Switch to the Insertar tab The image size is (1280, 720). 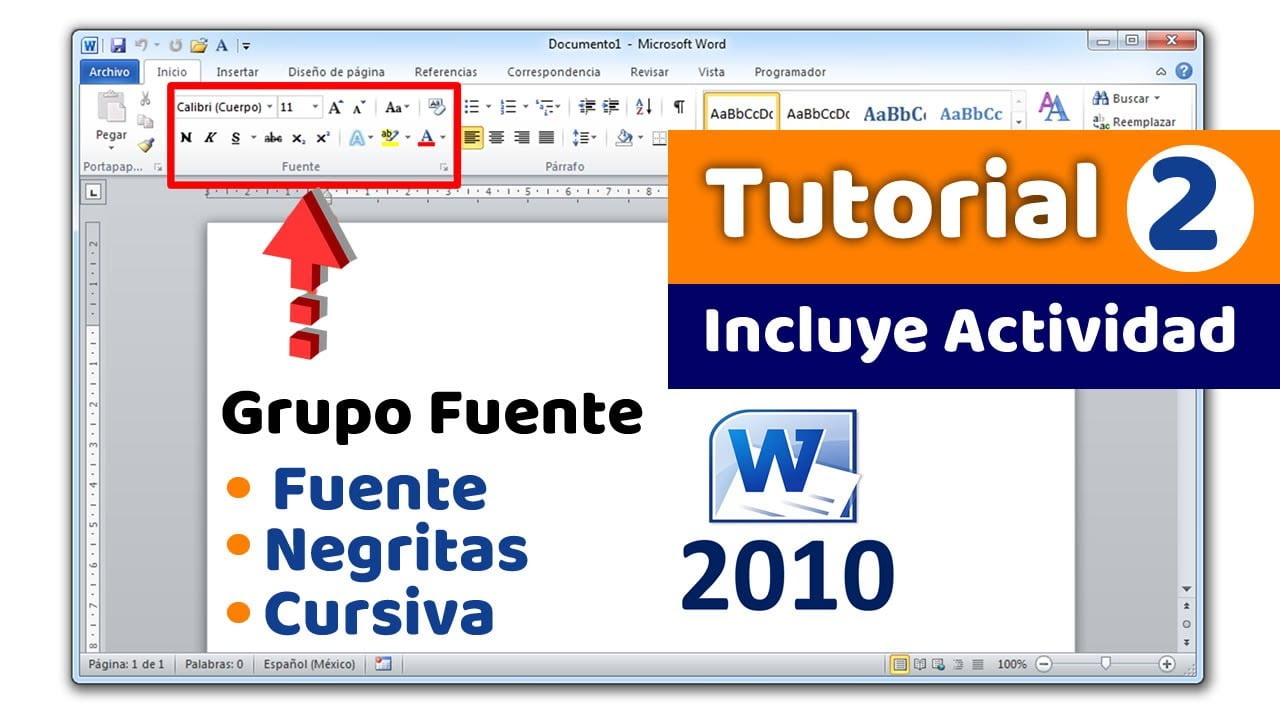pyautogui.click(x=237, y=72)
